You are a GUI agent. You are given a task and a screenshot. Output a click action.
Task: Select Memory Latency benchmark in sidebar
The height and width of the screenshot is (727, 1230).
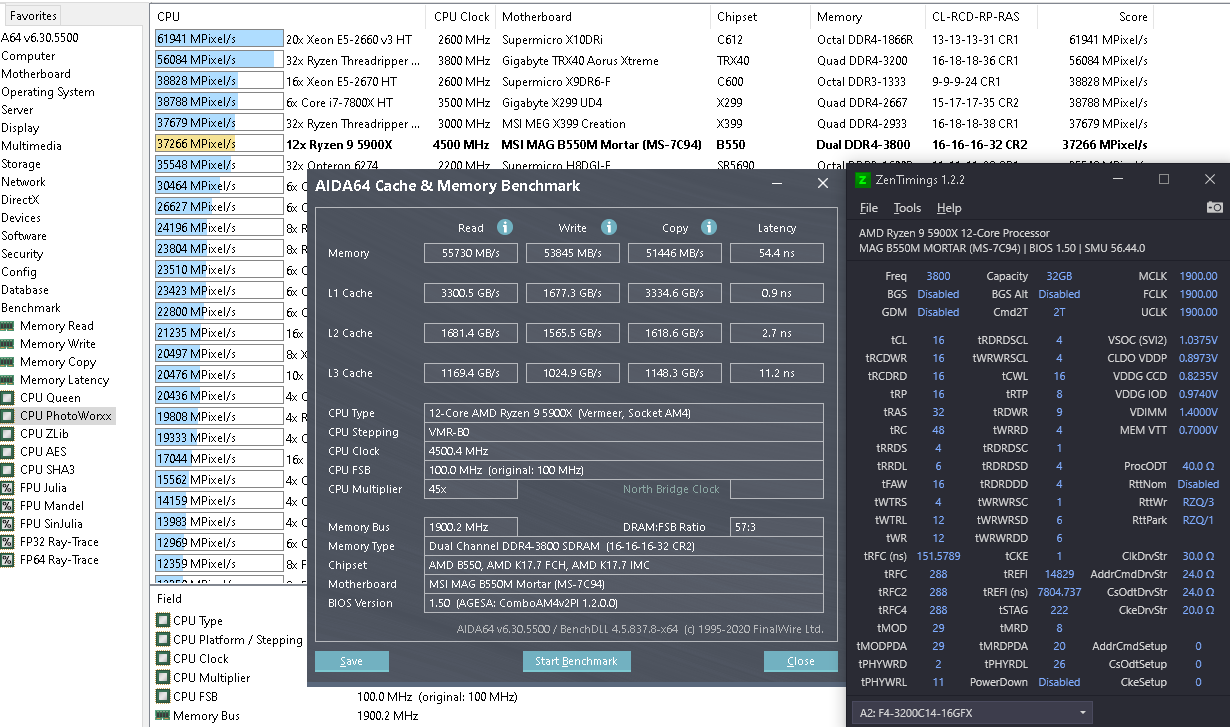(x=64, y=380)
